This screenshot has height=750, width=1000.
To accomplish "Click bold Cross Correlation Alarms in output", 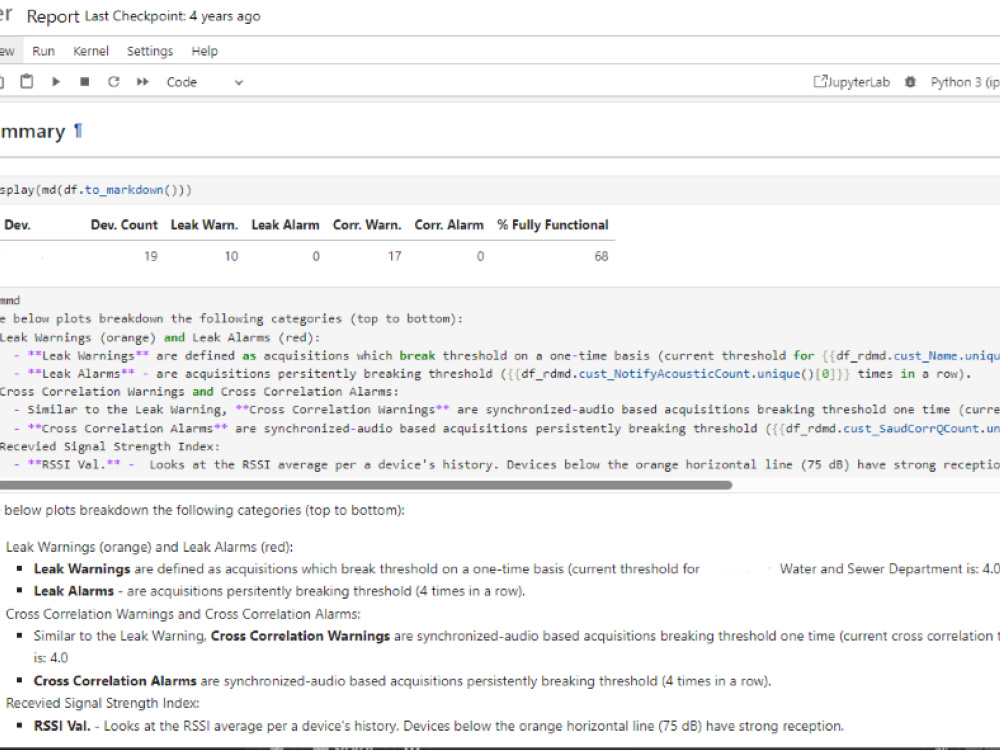I will pos(115,681).
